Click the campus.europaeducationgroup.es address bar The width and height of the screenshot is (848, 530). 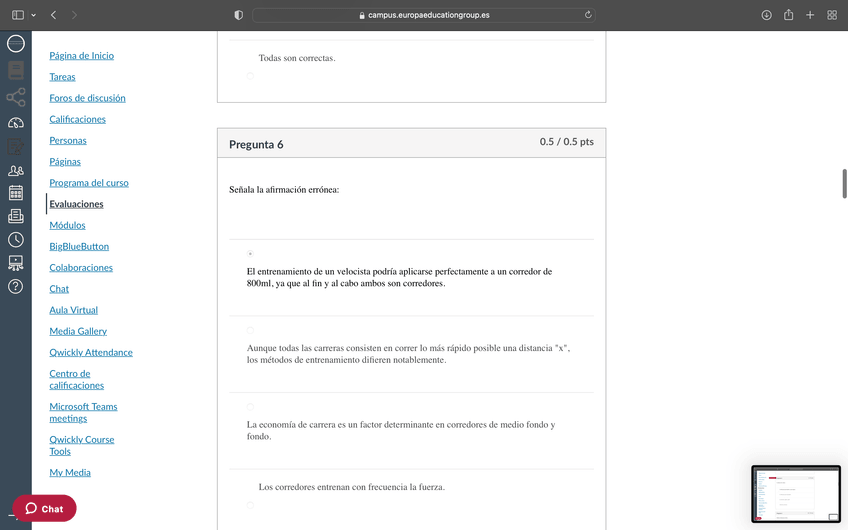point(424,15)
